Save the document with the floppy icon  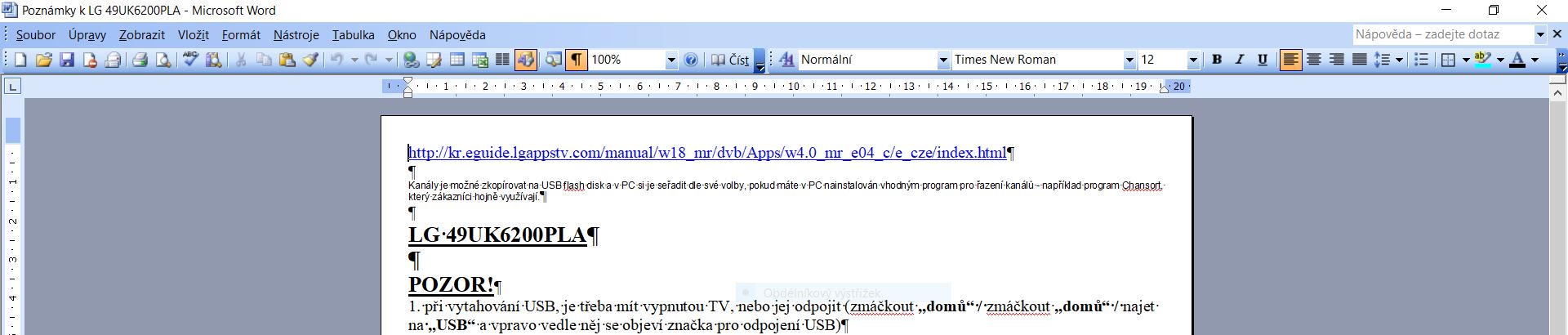(x=67, y=60)
